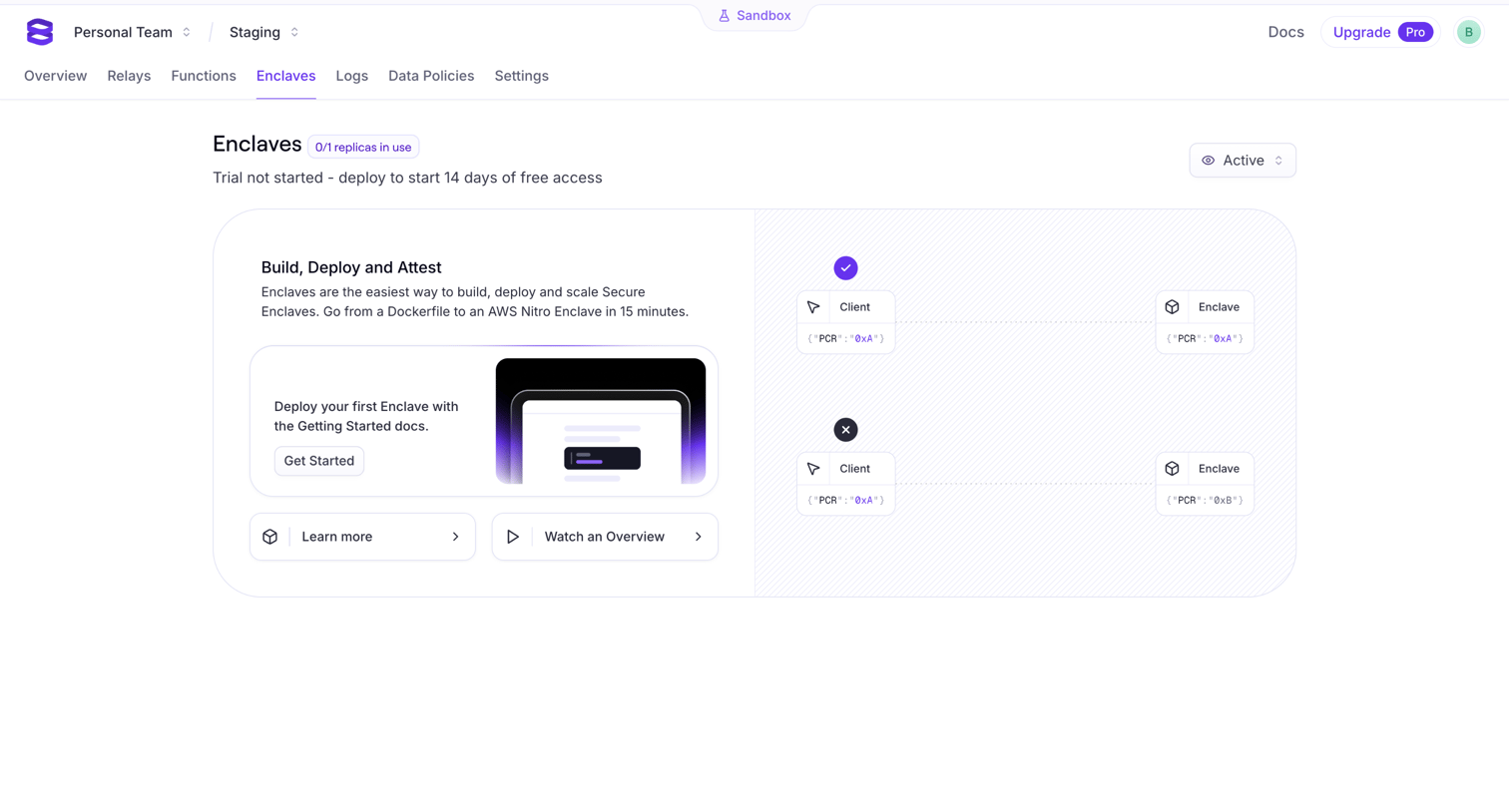Open the Active filter dropdown
This screenshot has width=1509, height=812.
pyautogui.click(x=1243, y=161)
